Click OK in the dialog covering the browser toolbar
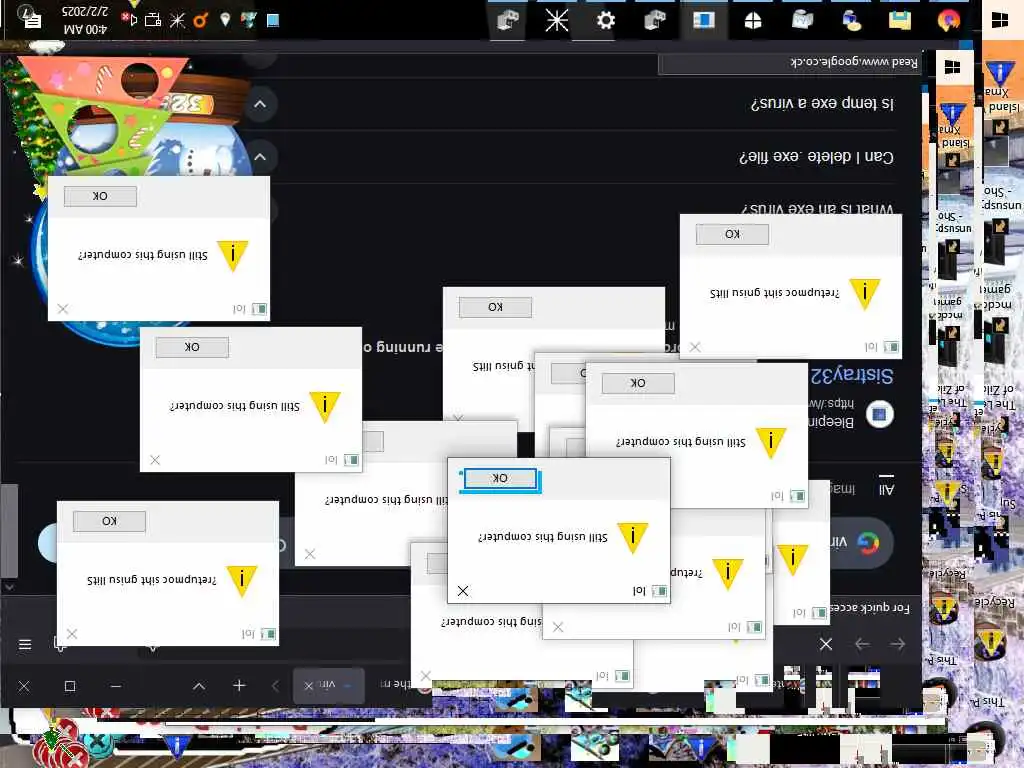1024x768 pixels. 109,521
